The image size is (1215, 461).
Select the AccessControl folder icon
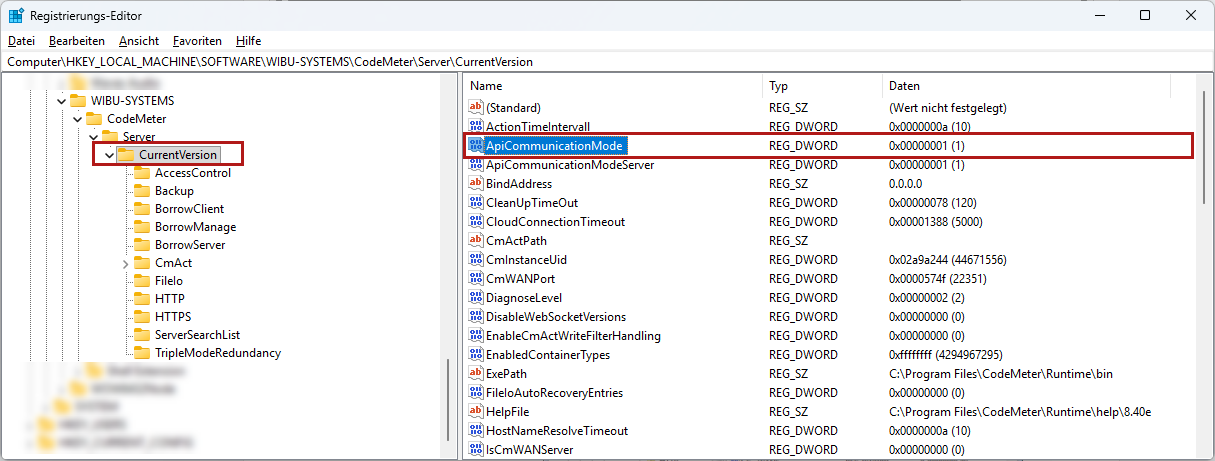142,173
